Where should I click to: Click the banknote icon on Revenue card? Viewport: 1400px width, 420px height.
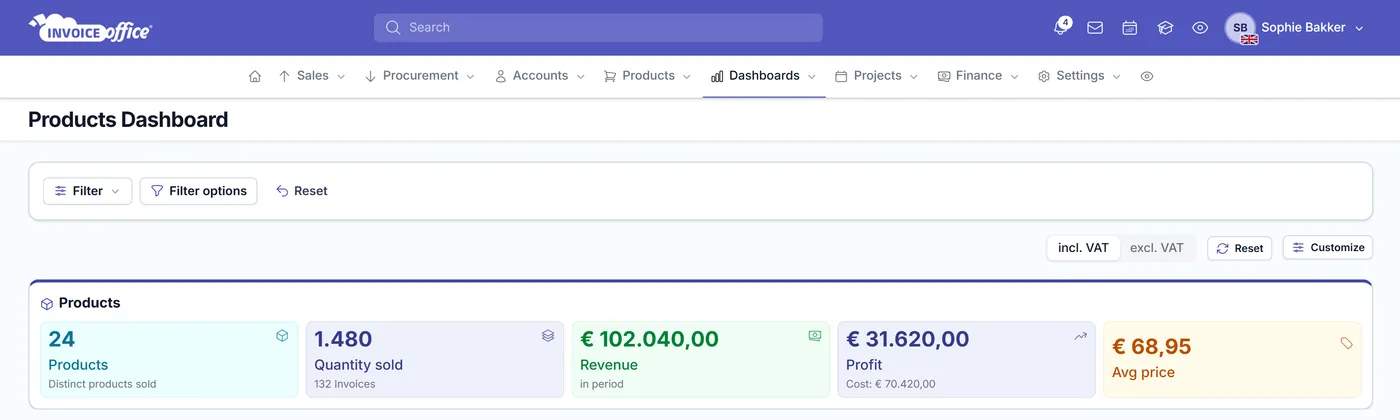[814, 336]
